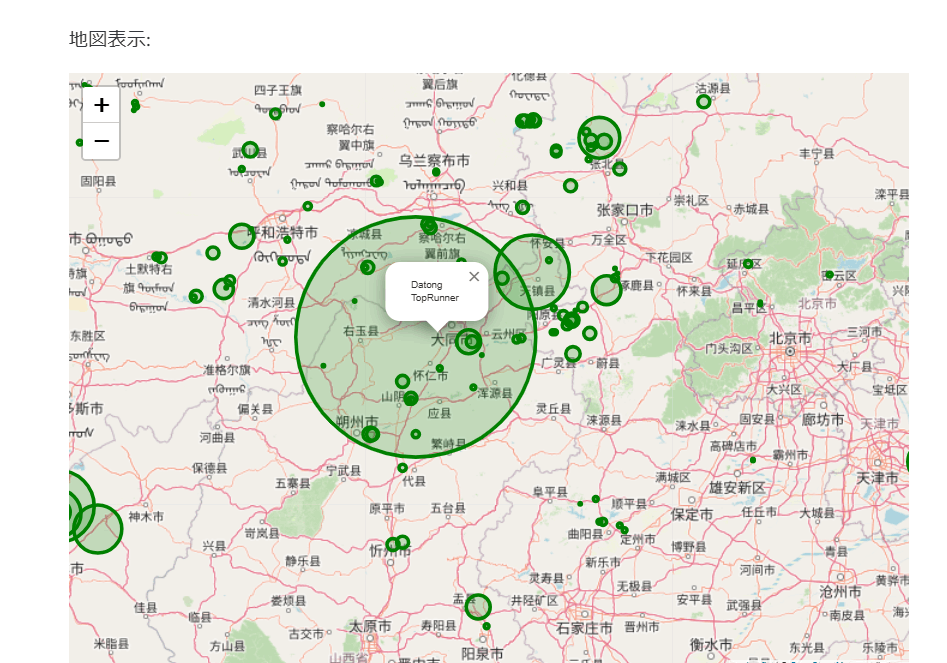
Task: Click the Datong TopRunner popup text
Action: click(x=435, y=291)
